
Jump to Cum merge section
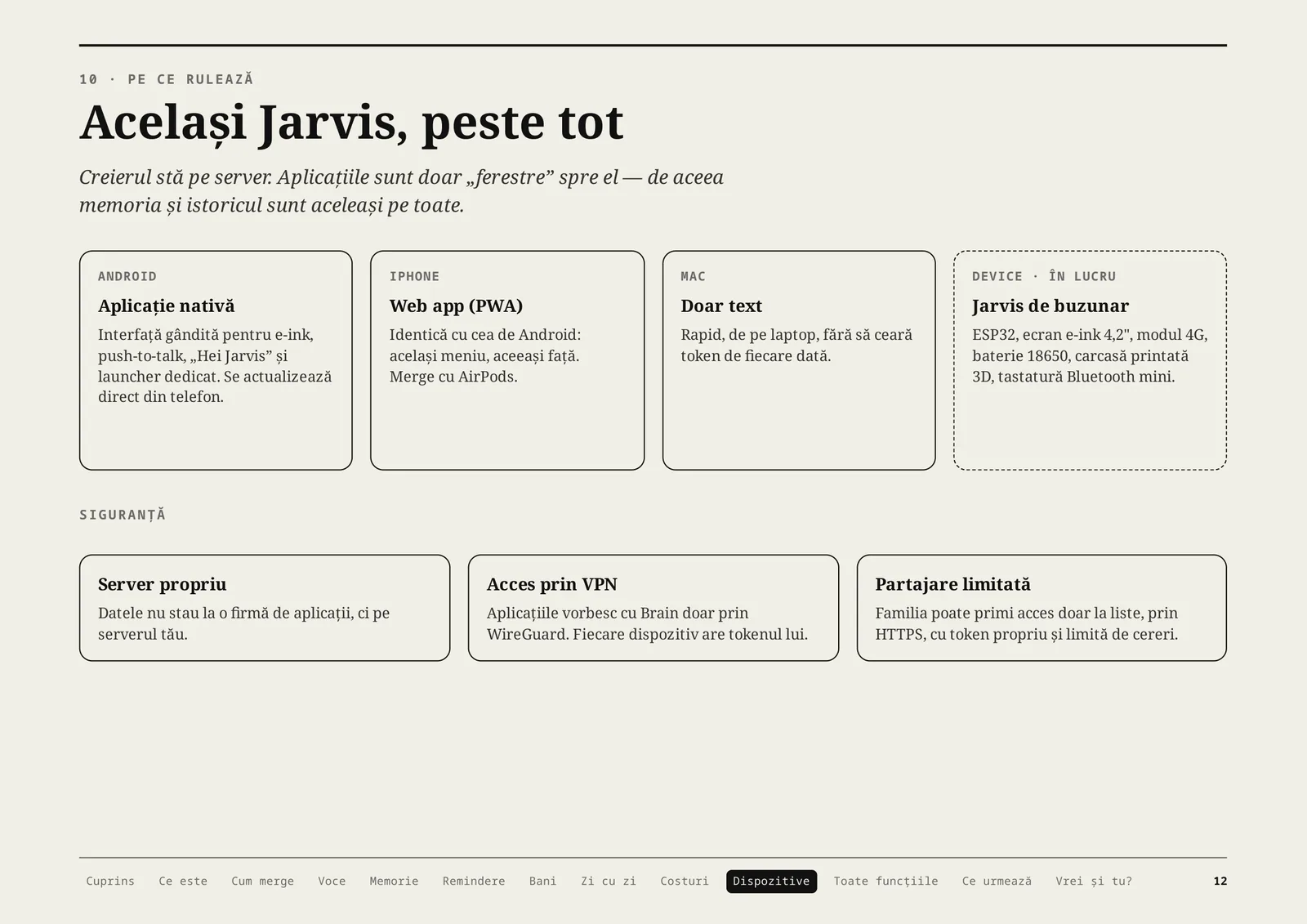[x=262, y=881]
